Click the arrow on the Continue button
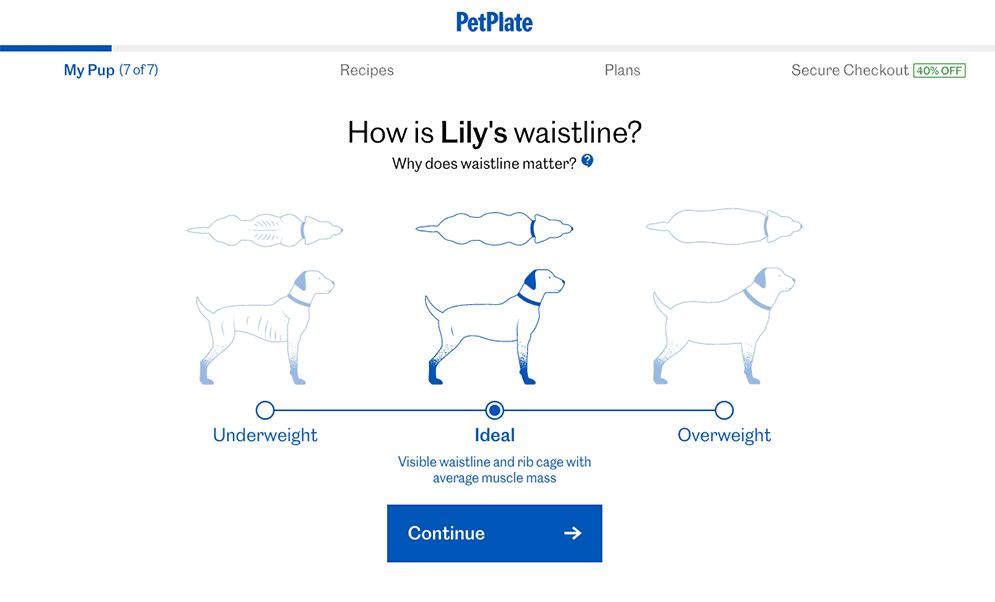The width and height of the screenshot is (995, 602). point(572,533)
